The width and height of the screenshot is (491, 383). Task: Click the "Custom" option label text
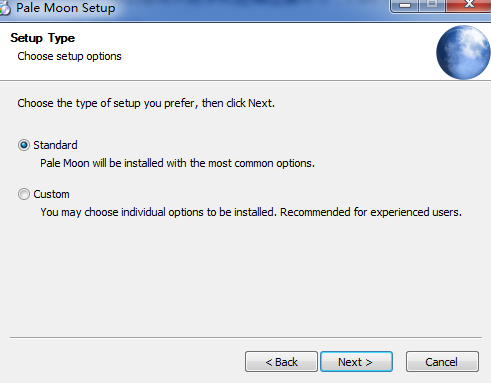51,194
